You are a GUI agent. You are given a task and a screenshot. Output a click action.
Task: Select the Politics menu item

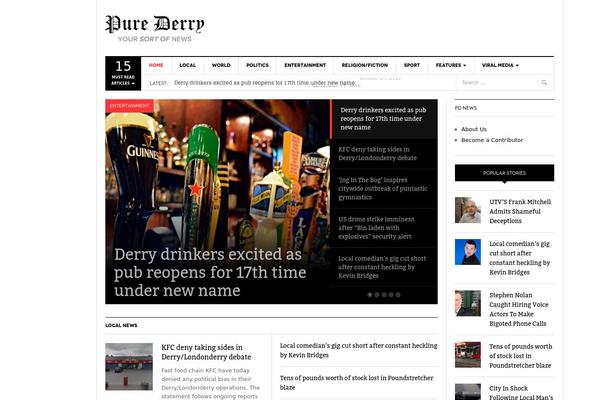click(258, 65)
